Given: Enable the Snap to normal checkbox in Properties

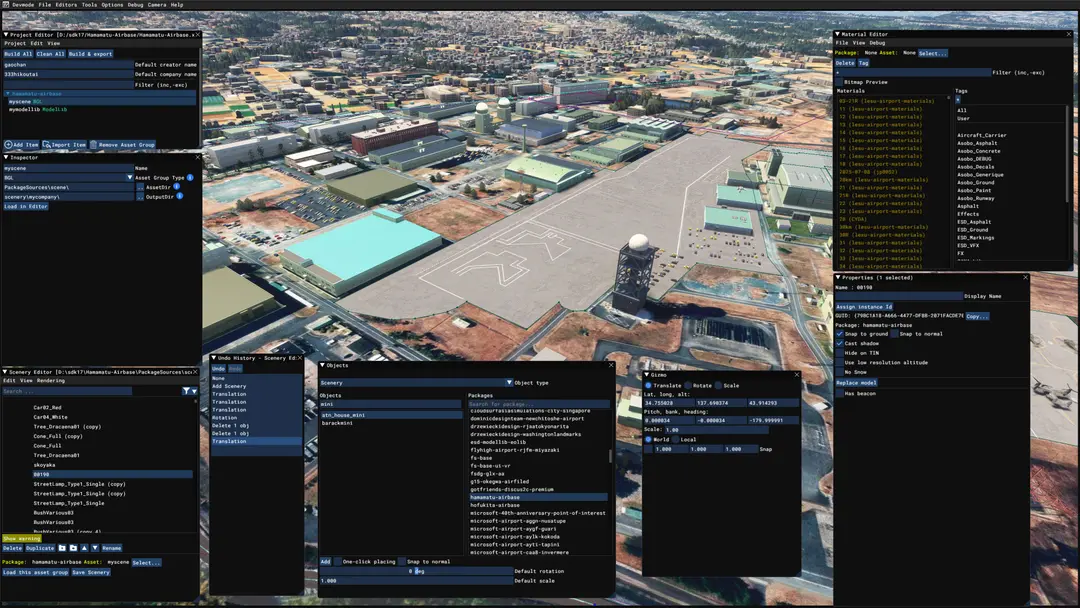Looking at the screenshot, I should (x=894, y=334).
